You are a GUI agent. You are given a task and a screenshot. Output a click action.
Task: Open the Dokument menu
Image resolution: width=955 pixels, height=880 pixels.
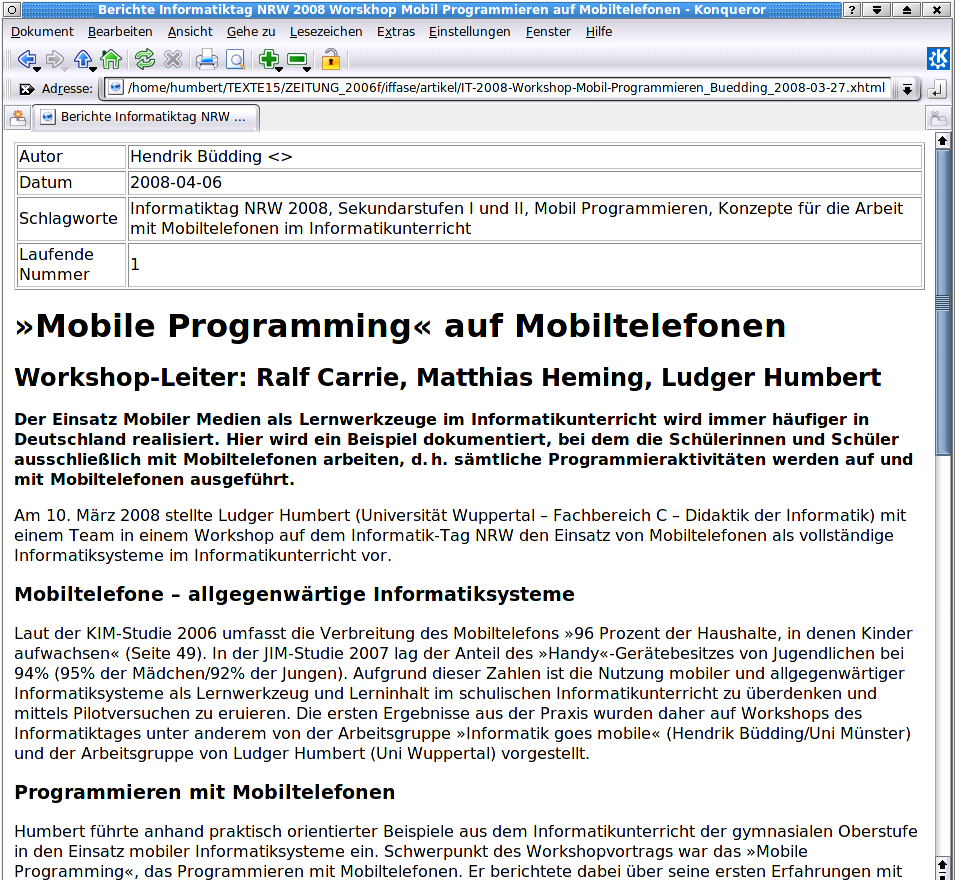pyautogui.click(x=42, y=32)
